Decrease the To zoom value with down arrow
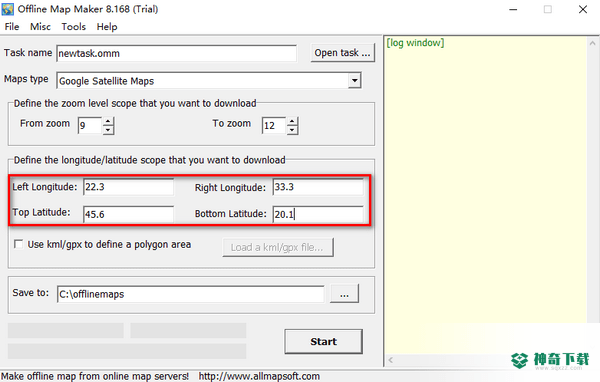The width and height of the screenshot is (600, 382). click(x=292, y=130)
